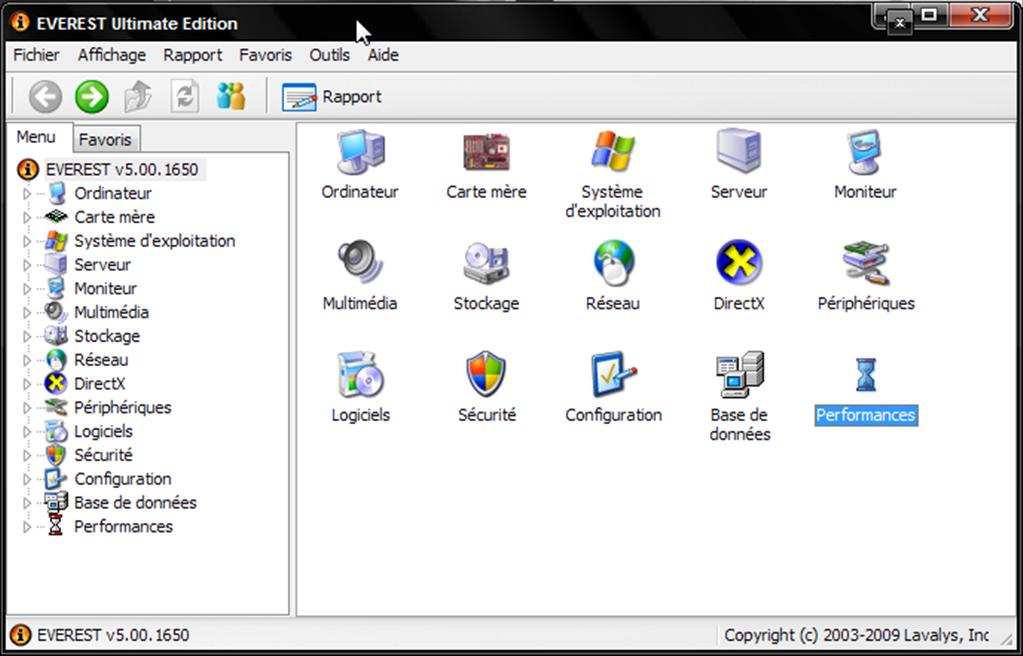Select Stockage in the tree
Image resolution: width=1023 pixels, height=656 pixels.
coord(107,336)
